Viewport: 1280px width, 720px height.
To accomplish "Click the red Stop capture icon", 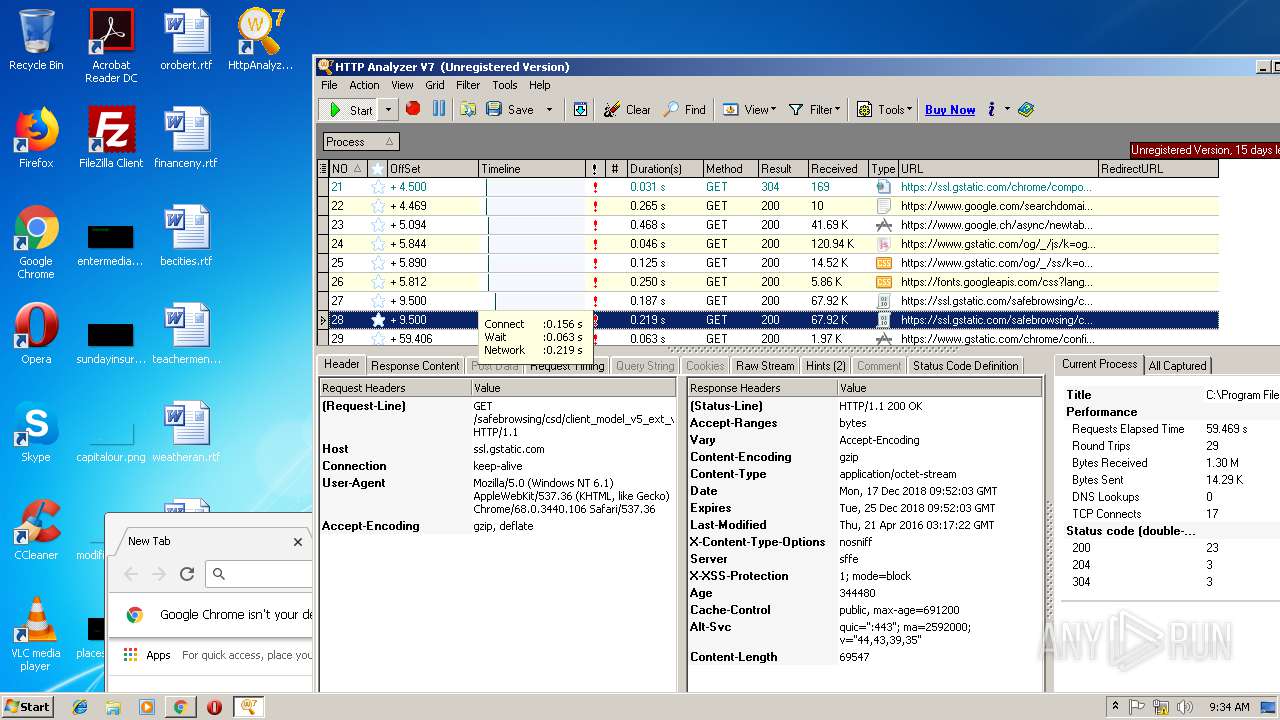I will (x=413, y=109).
